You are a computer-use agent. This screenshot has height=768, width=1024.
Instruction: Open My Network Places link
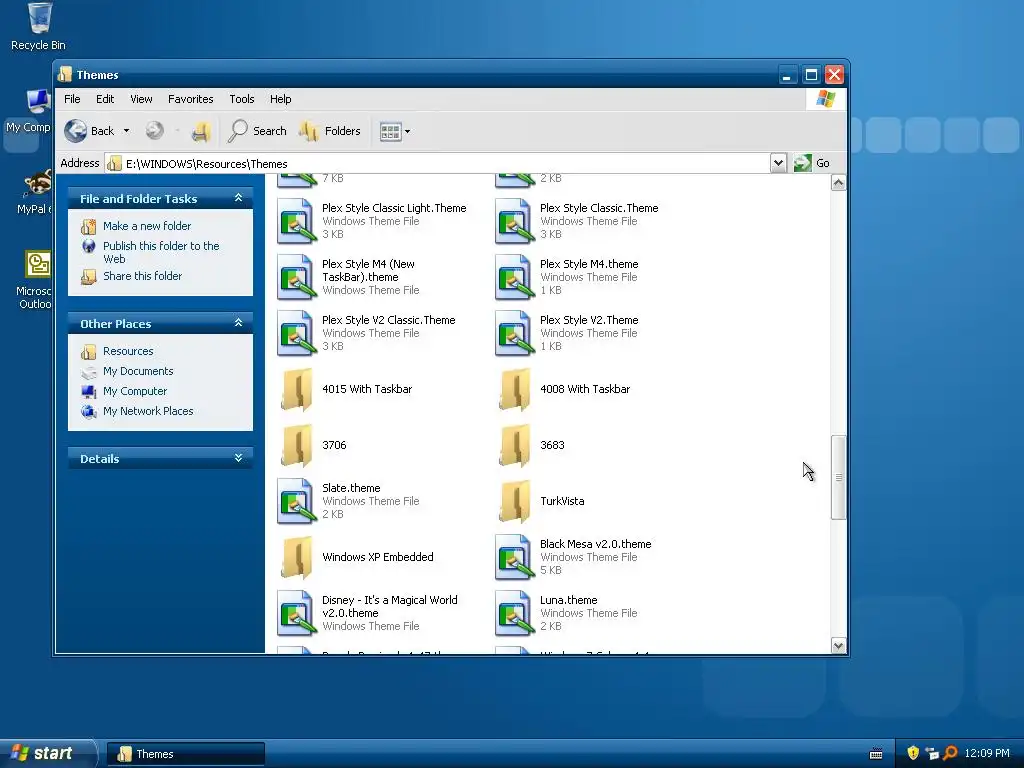coord(148,411)
